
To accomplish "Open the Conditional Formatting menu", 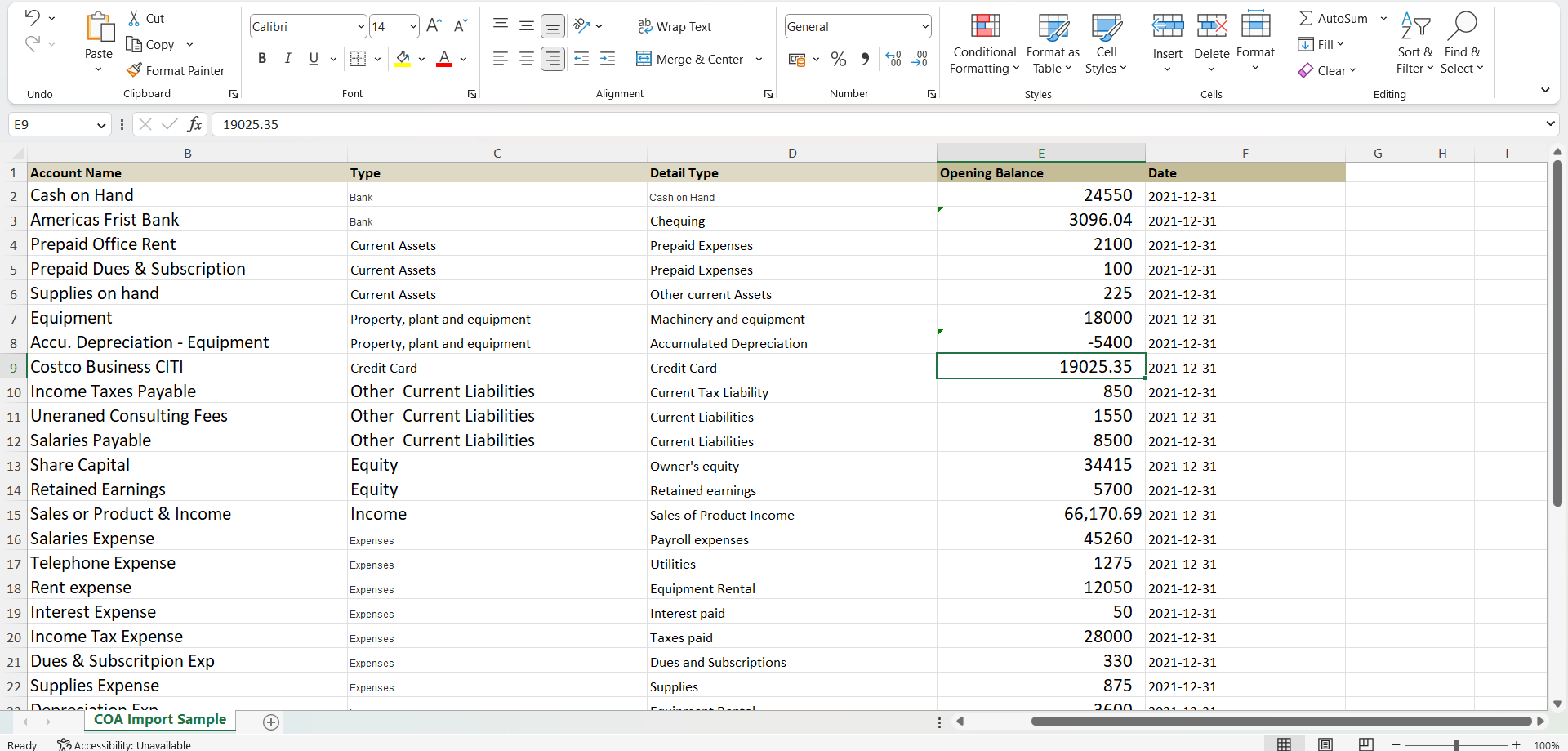I will pyautogui.click(x=985, y=43).
